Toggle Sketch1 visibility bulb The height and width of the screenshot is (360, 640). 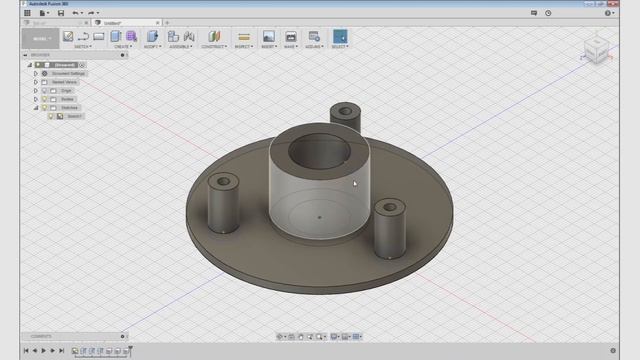point(51,116)
